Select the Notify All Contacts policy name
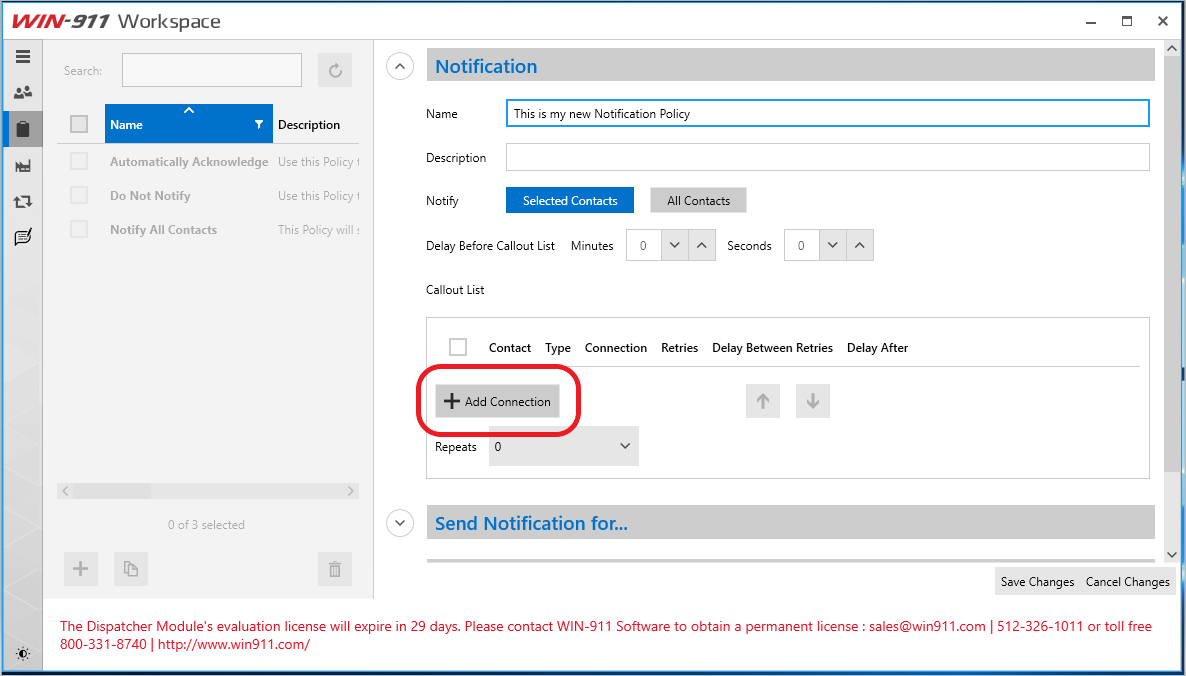The width and height of the screenshot is (1186, 676). click(x=163, y=230)
